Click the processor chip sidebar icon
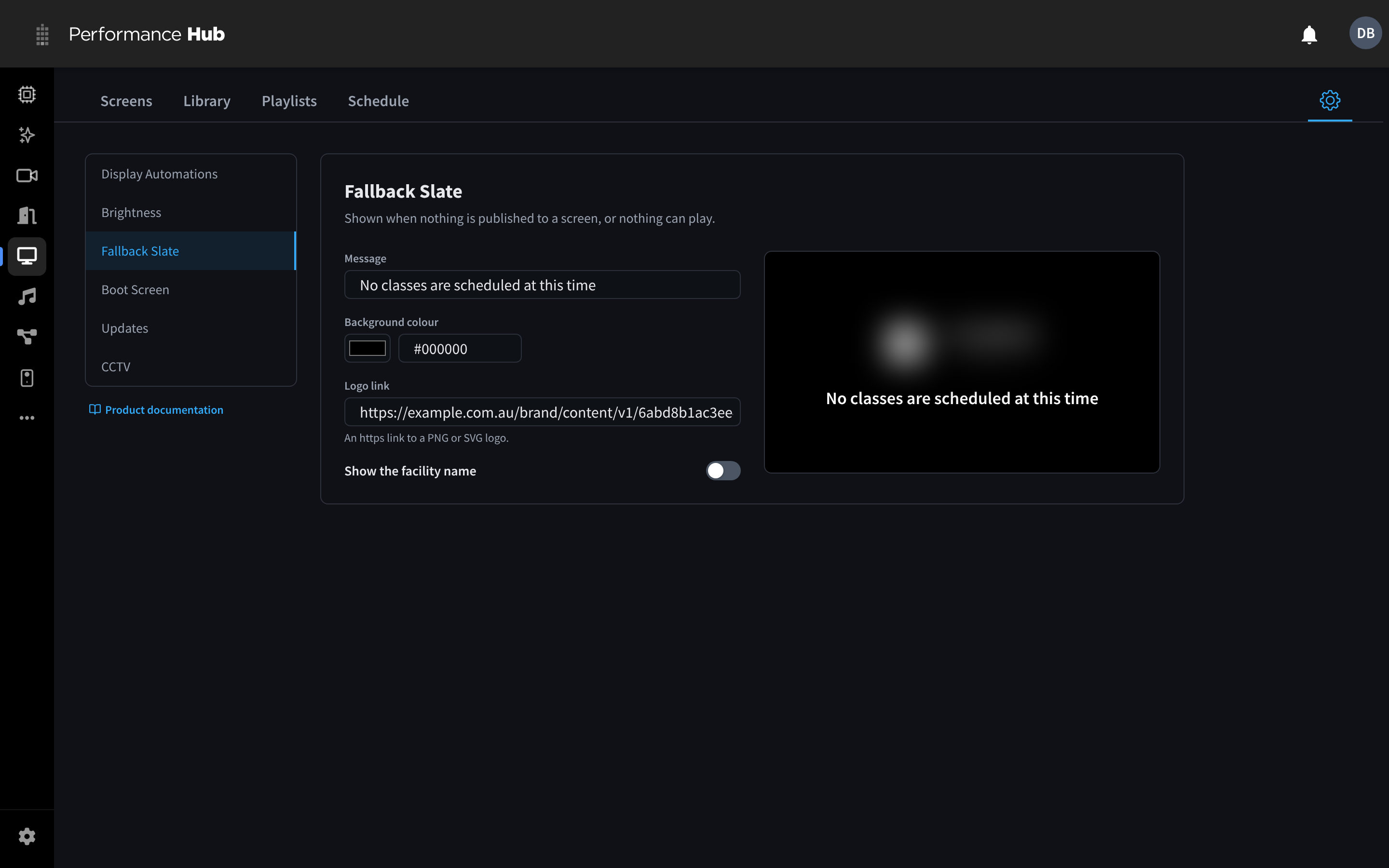This screenshot has height=868, width=1389. click(27, 94)
